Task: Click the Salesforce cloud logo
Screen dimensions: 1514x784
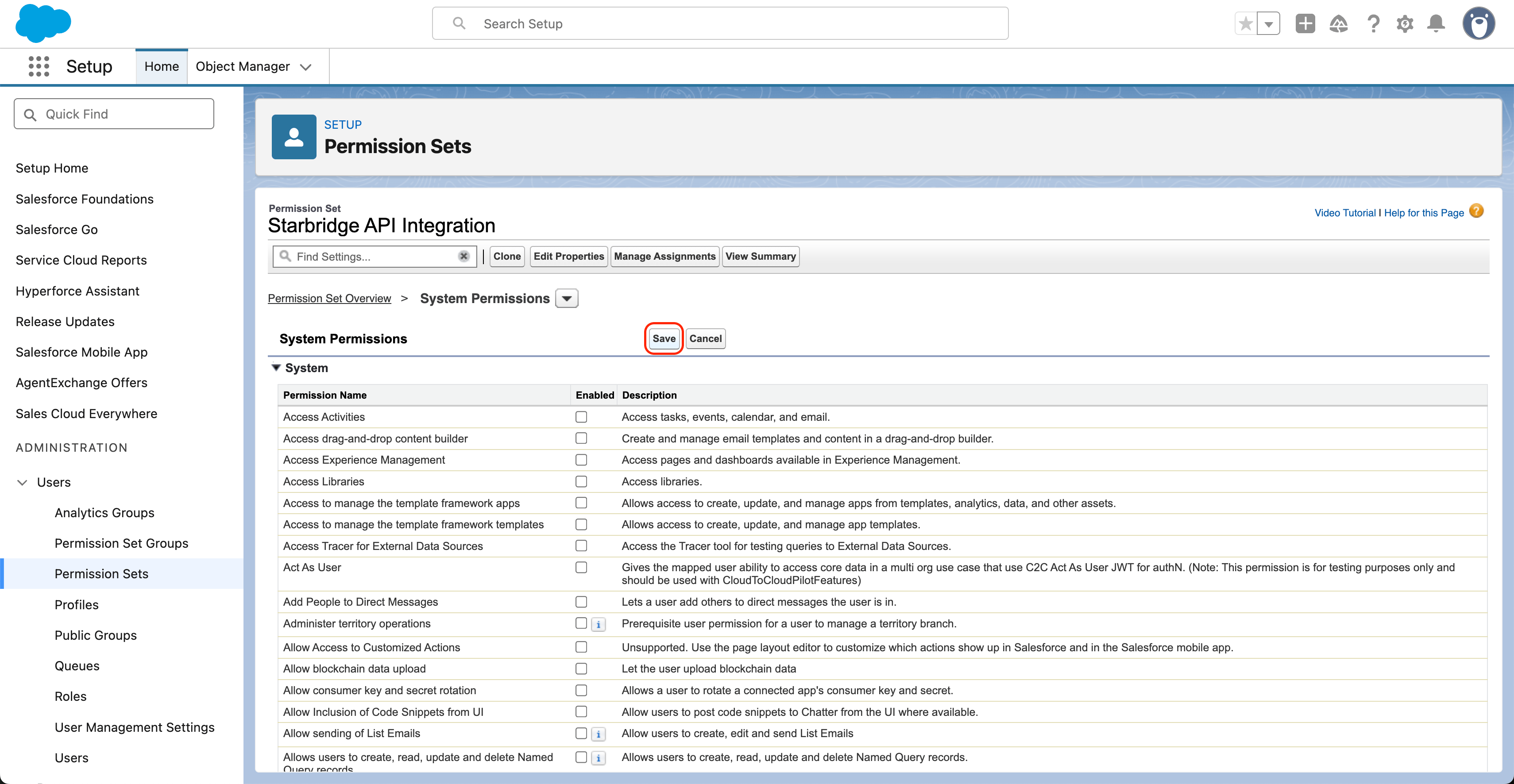Action: pyautogui.click(x=43, y=23)
